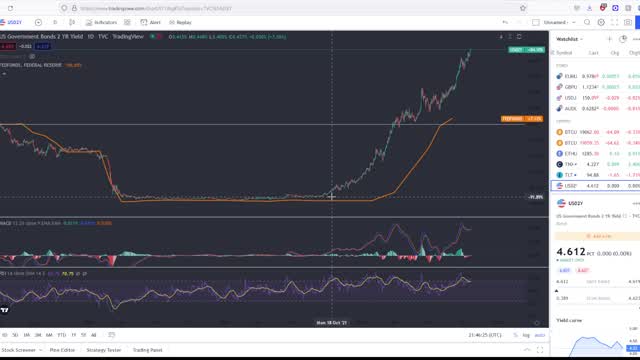Click the blue browser extension icon
This screenshot has width=640, height=360.
coord(615,8)
